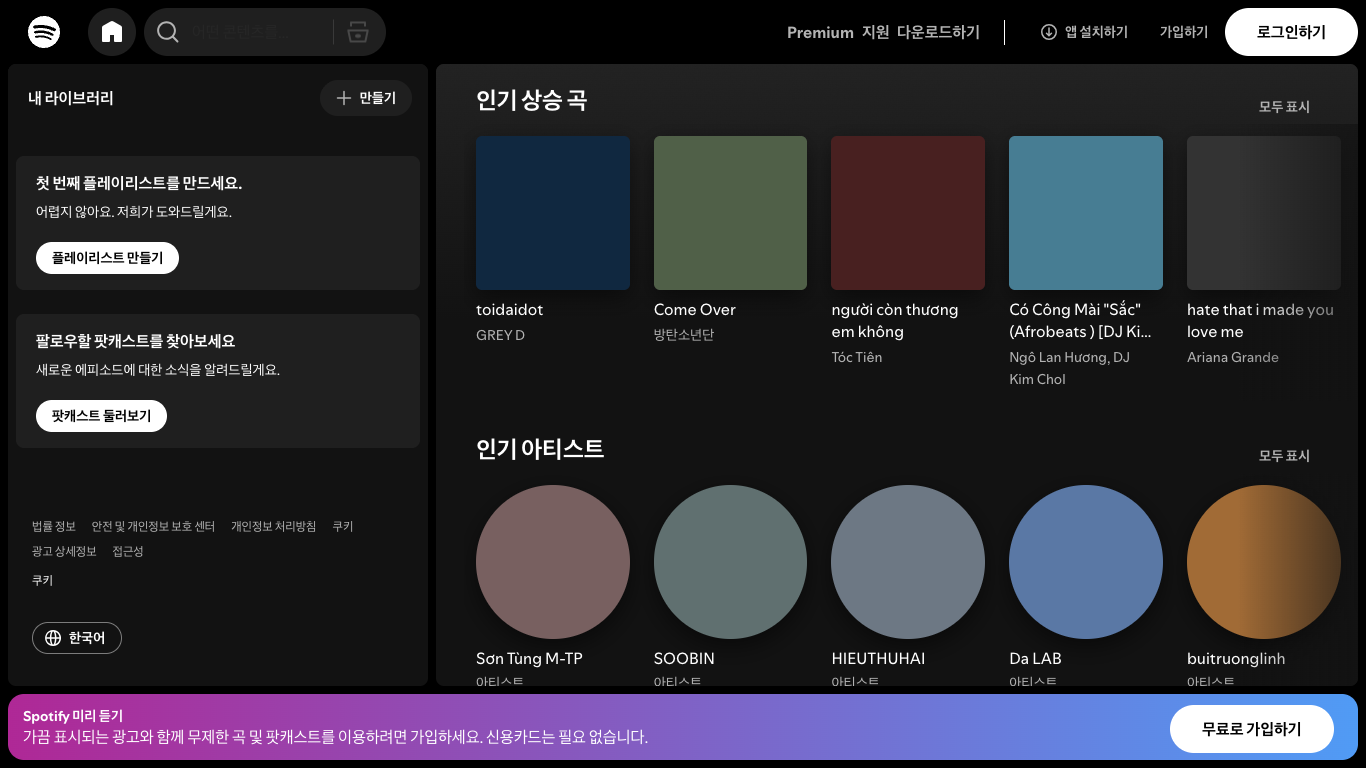This screenshot has height=768, width=1366.
Task: Click the Spotify logo icon
Action: pos(44,32)
